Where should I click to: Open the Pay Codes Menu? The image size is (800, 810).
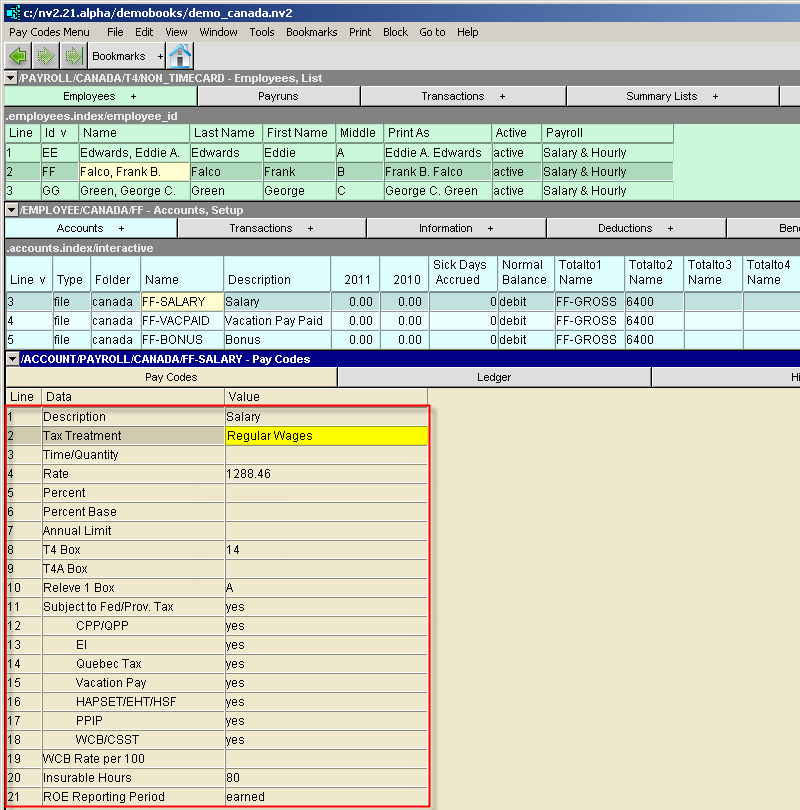(49, 32)
